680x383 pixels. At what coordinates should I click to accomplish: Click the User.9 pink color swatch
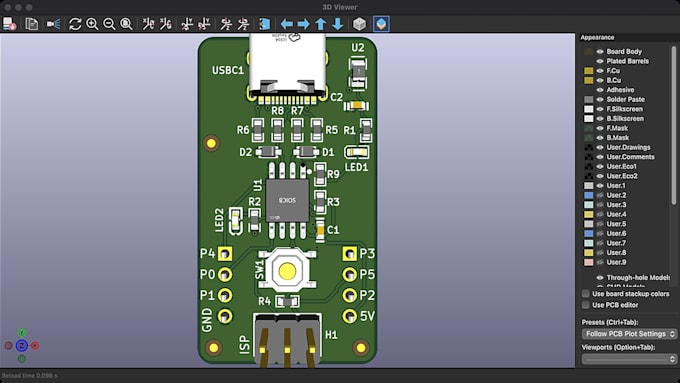pyautogui.click(x=588, y=262)
